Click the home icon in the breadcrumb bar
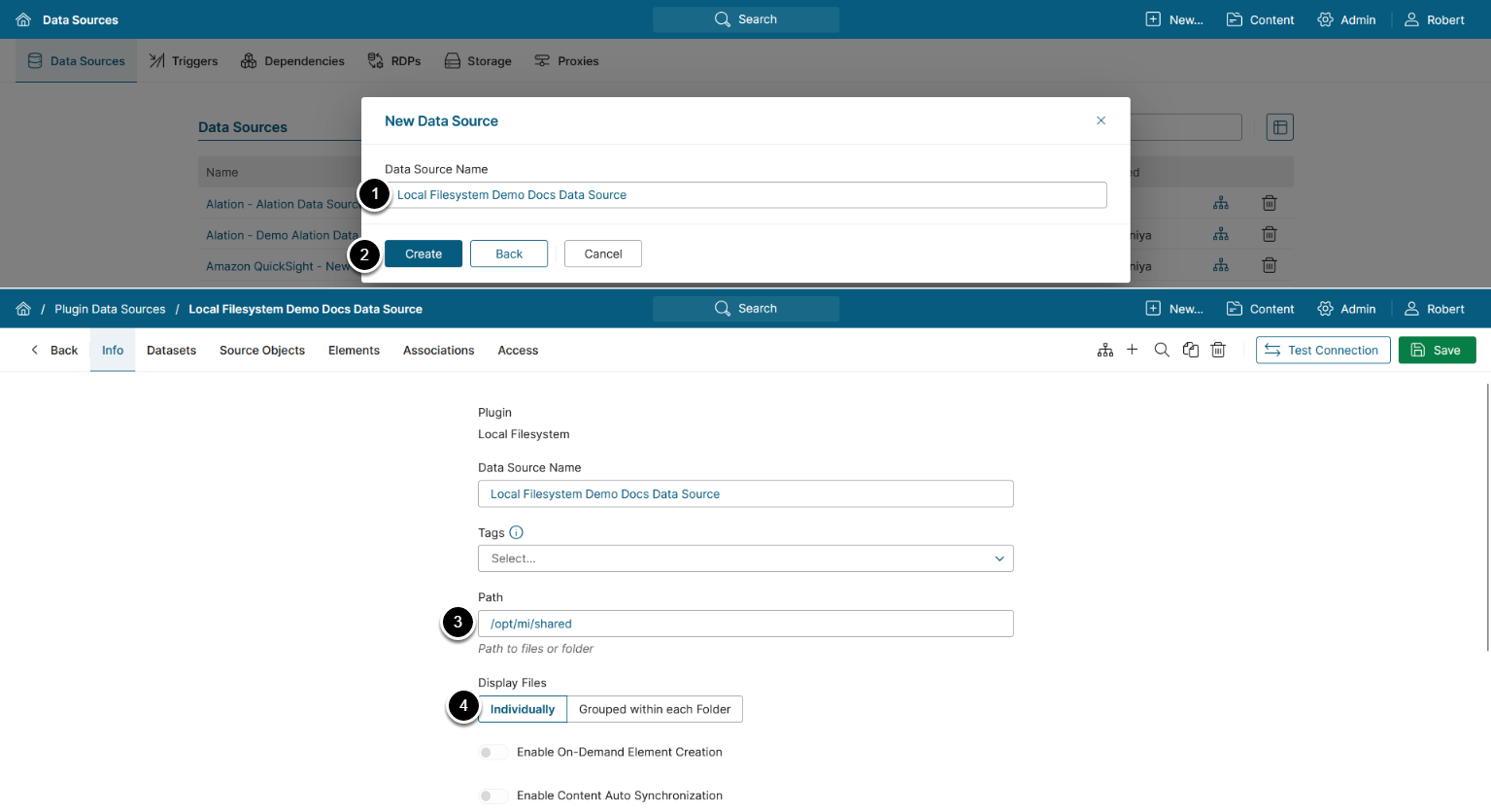The image size is (1491, 812). coord(23,309)
